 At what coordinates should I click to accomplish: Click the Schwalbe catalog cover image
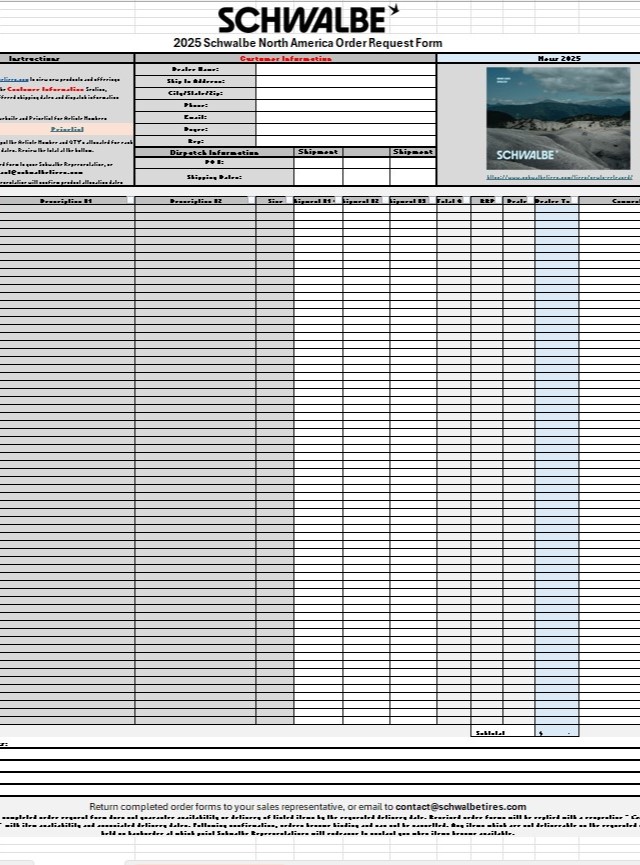(x=558, y=118)
